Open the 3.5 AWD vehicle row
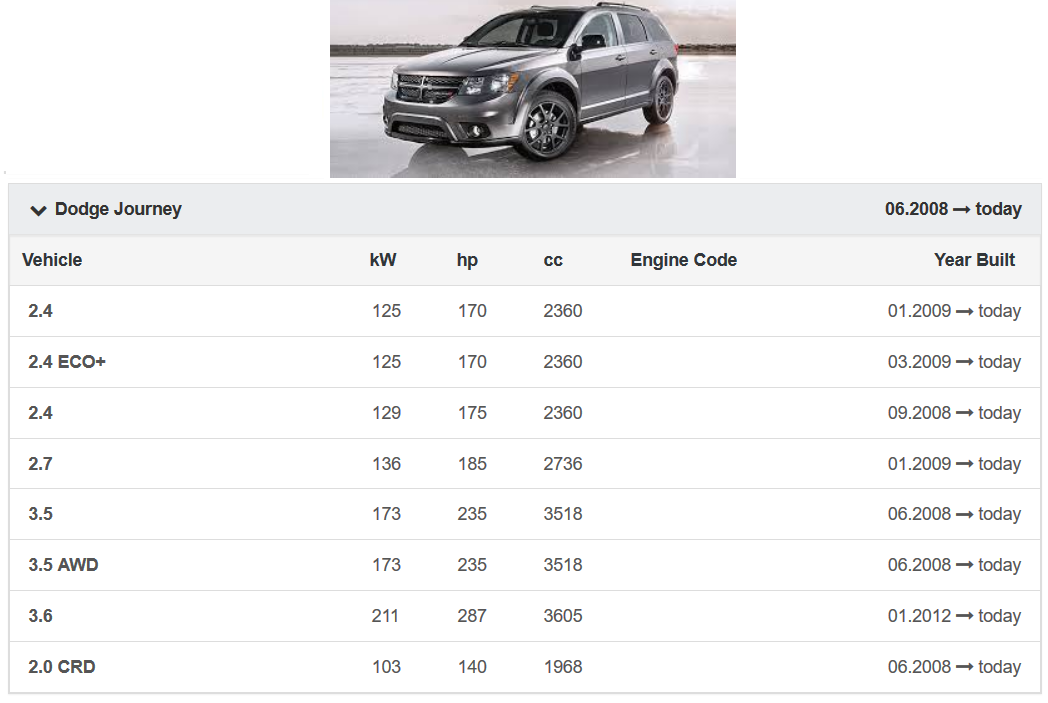Viewport: 1048px width, 703px height. (x=63, y=565)
